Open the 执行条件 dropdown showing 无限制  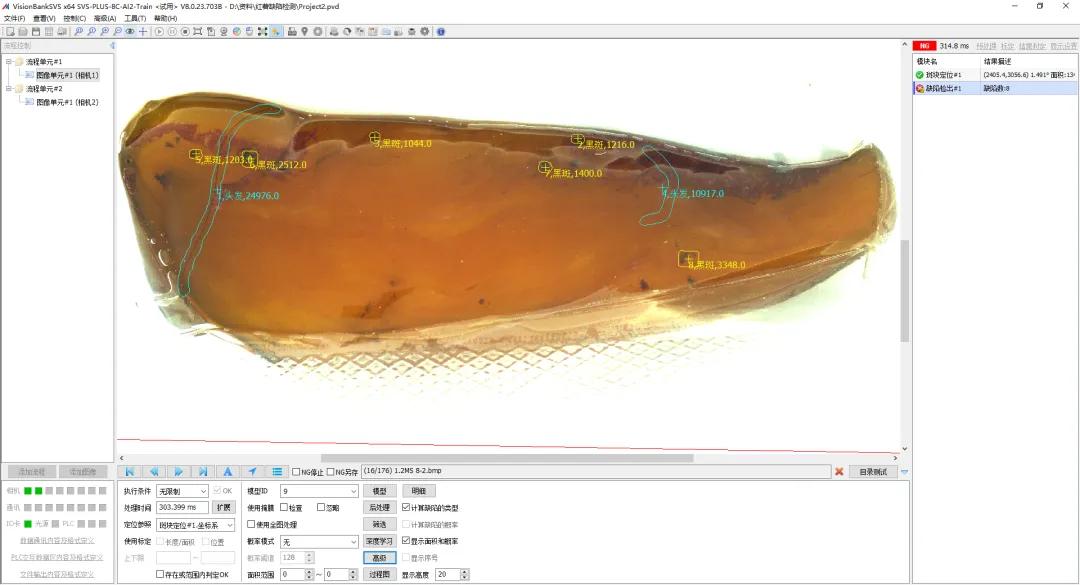tap(182, 491)
